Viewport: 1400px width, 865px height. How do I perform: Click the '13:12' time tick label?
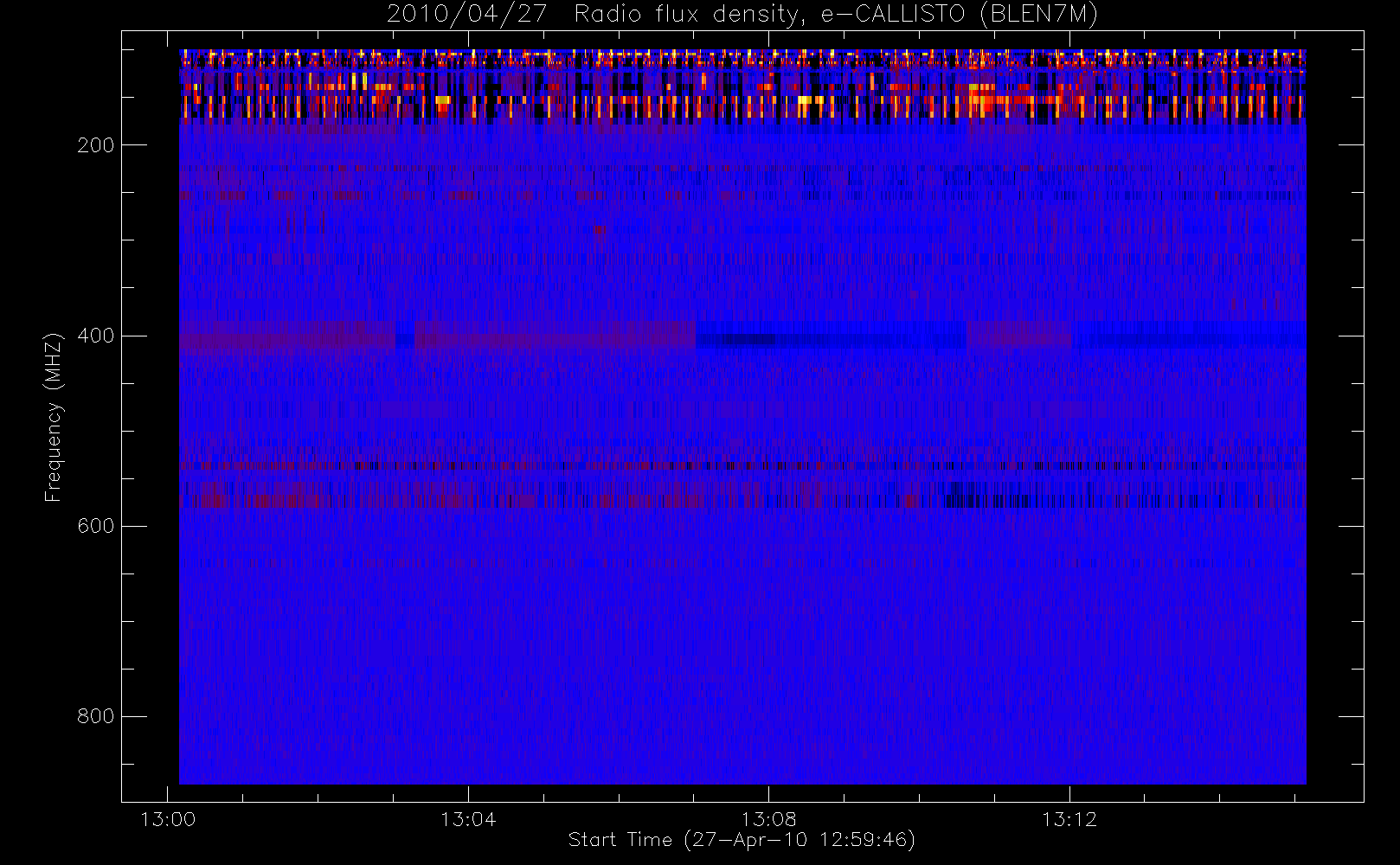point(1069,819)
